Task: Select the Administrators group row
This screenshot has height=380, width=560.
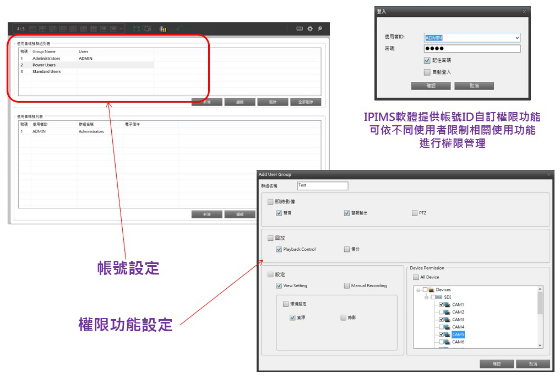Action: pos(87,58)
